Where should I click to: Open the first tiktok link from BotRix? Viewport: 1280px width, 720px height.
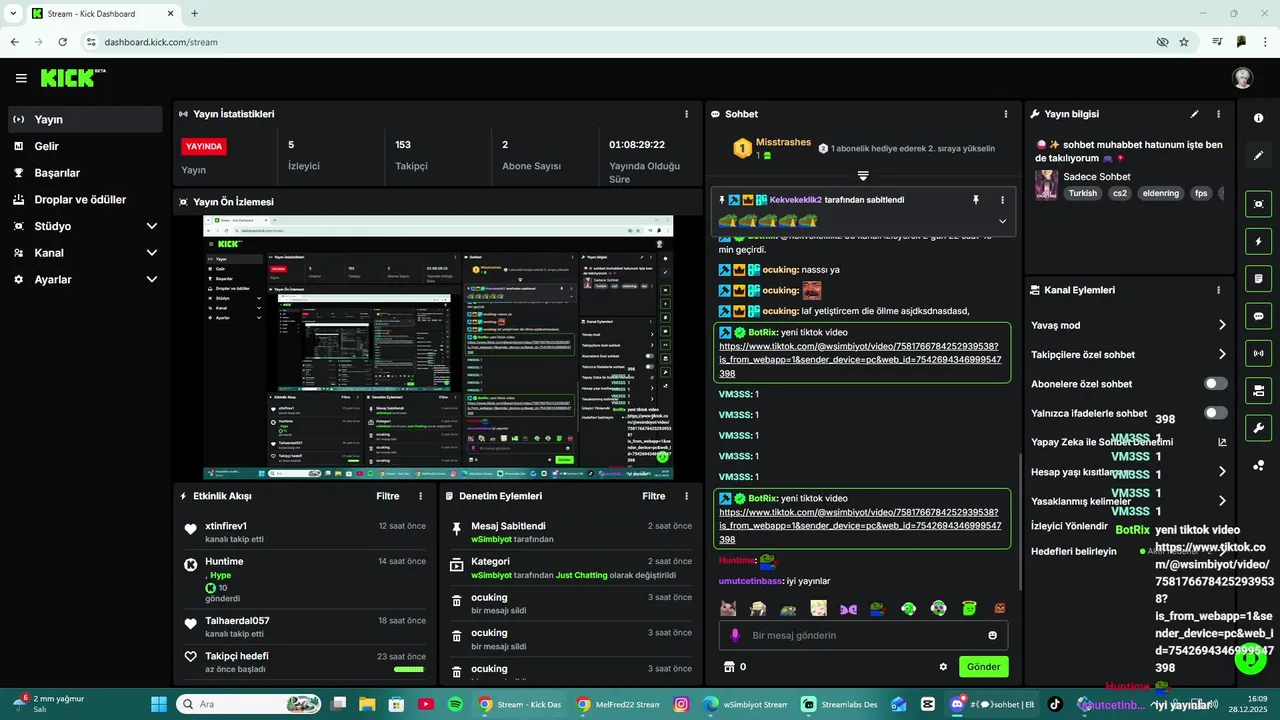(860, 359)
